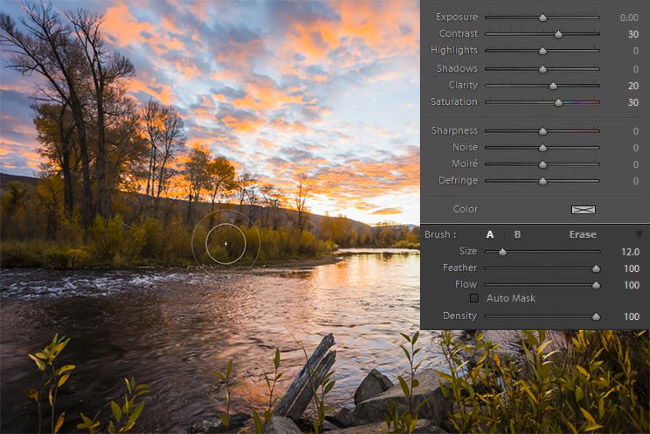This screenshot has width=650, height=434.
Task: Click the Feather value 100
Action: (631, 268)
